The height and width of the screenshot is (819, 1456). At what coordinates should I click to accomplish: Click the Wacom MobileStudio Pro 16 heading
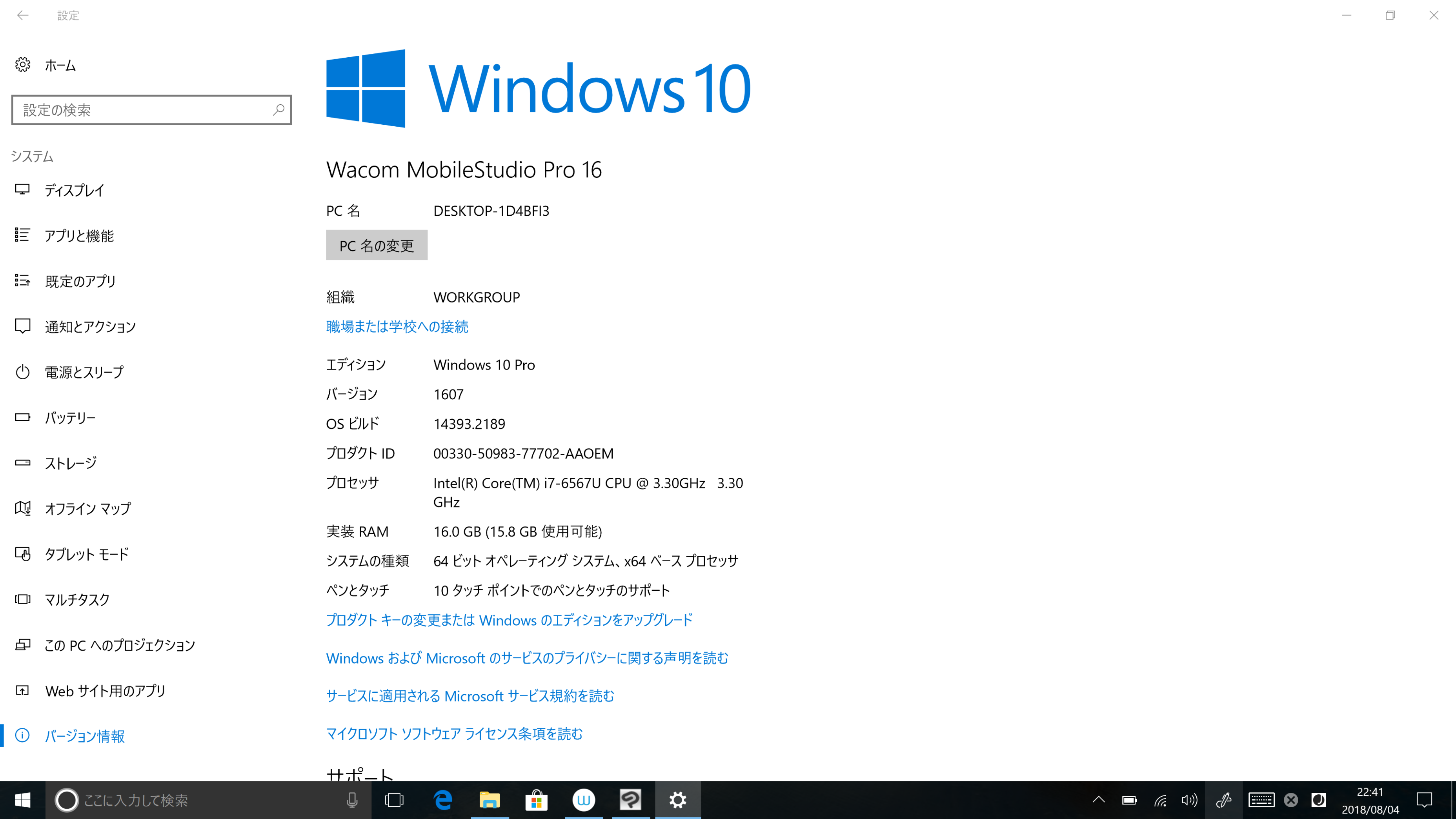tap(464, 169)
